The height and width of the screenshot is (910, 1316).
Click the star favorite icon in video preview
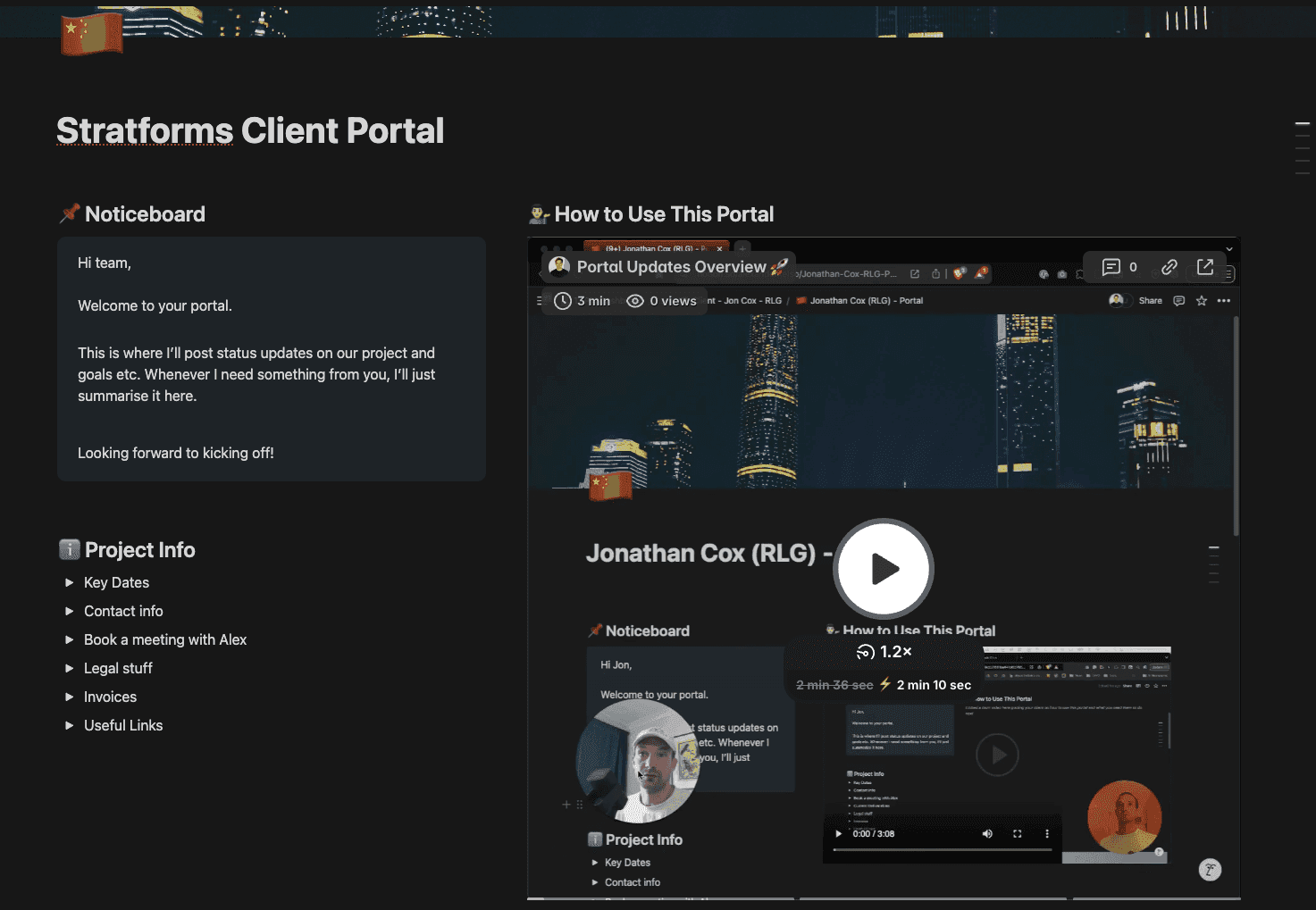click(1202, 301)
